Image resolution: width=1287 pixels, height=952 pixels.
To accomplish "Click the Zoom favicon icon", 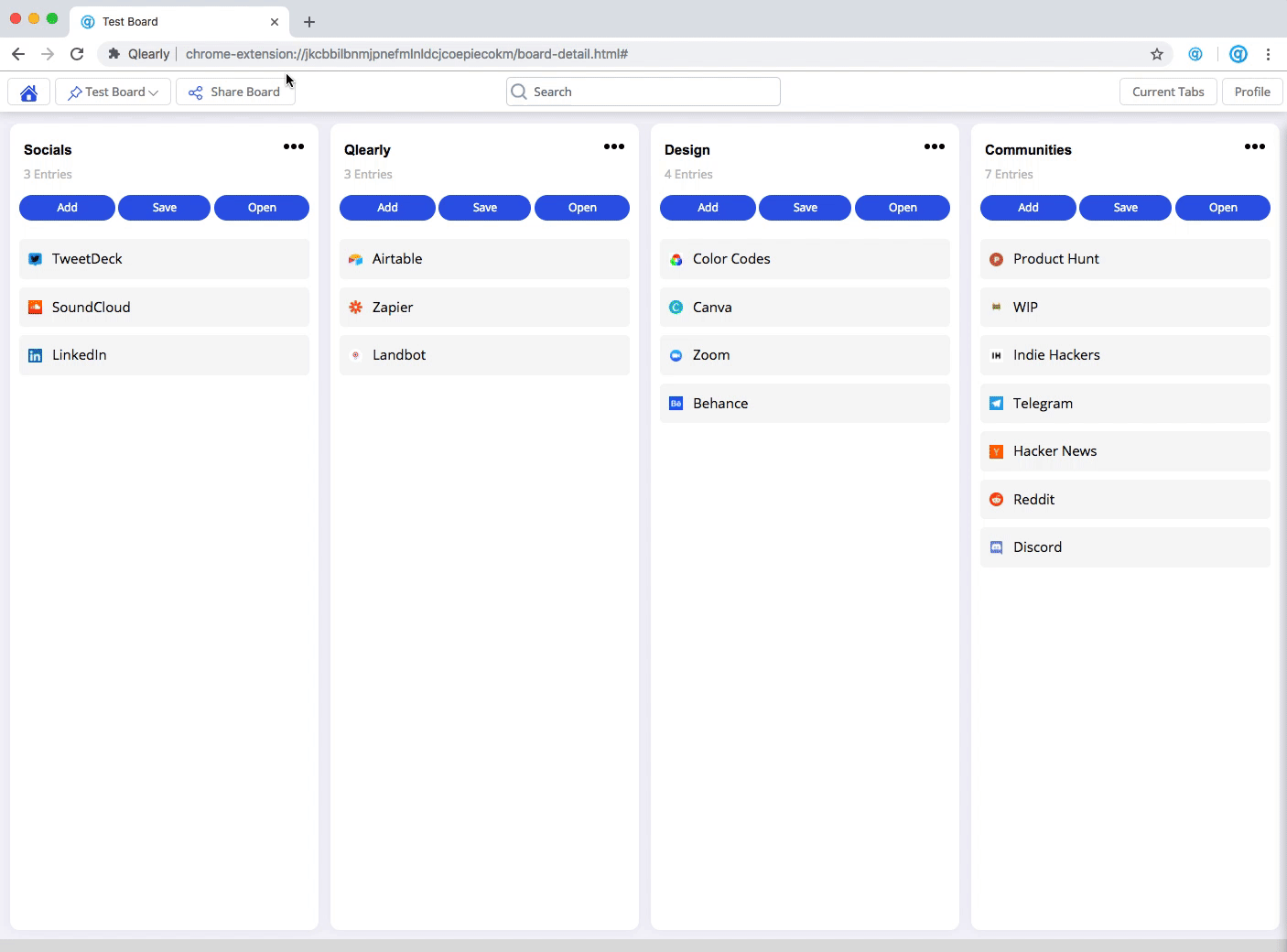I will pyautogui.click(x=676, y=355).
